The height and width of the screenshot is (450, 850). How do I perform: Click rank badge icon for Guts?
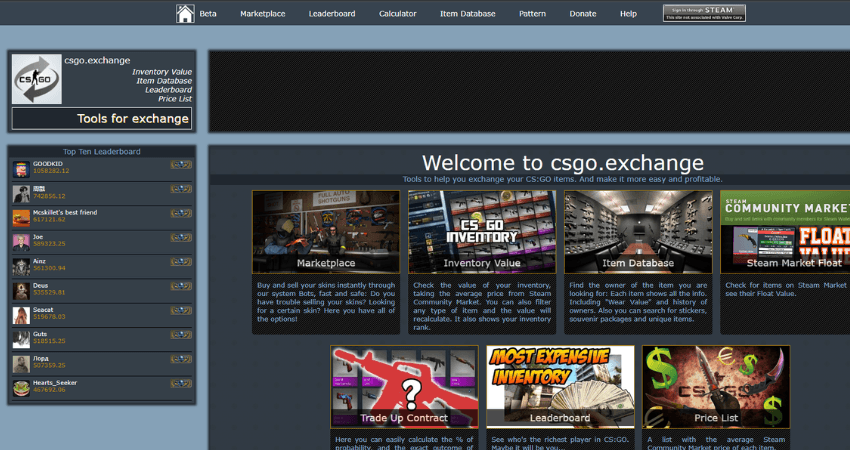point(181,335)
